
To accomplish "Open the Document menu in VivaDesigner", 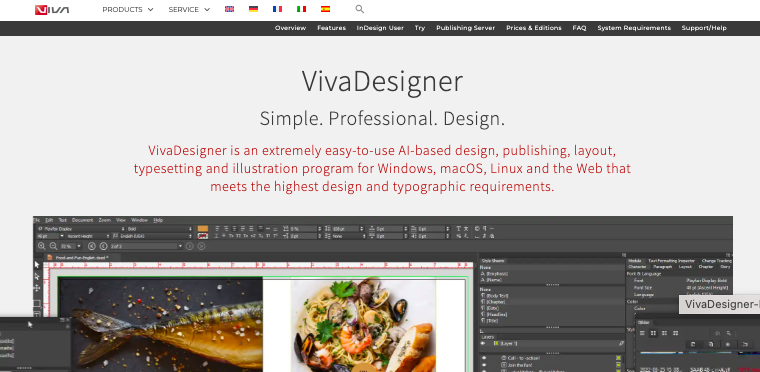I will point(82,220).
